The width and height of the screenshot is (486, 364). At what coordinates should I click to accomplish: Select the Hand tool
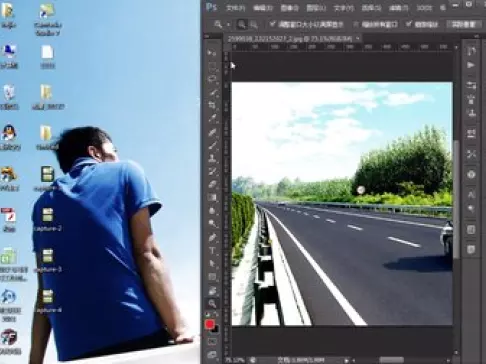212,290
